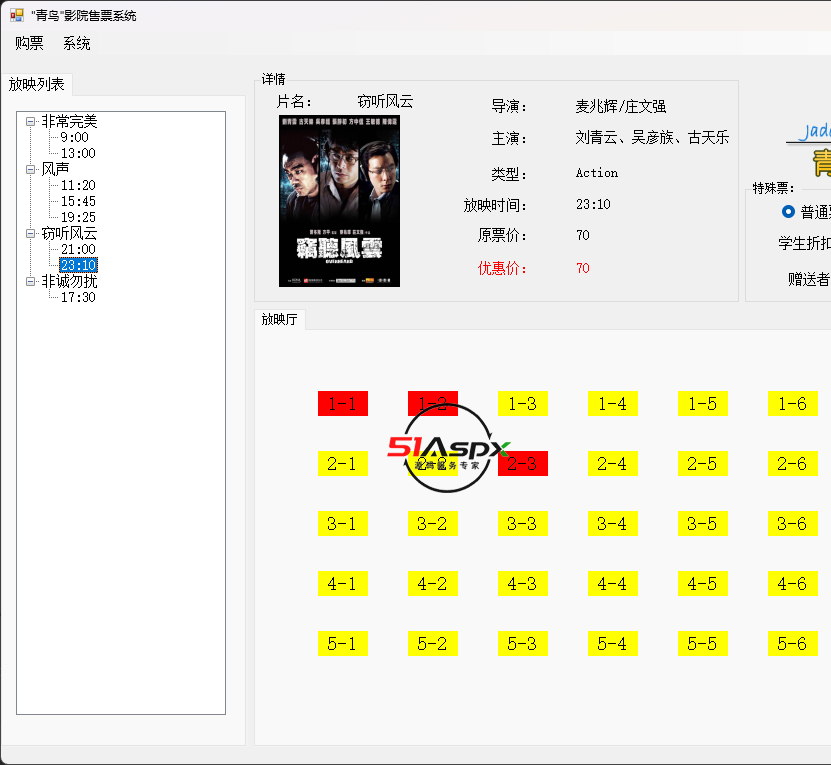Collapse the 非常完美 movie node

point(30,121)
